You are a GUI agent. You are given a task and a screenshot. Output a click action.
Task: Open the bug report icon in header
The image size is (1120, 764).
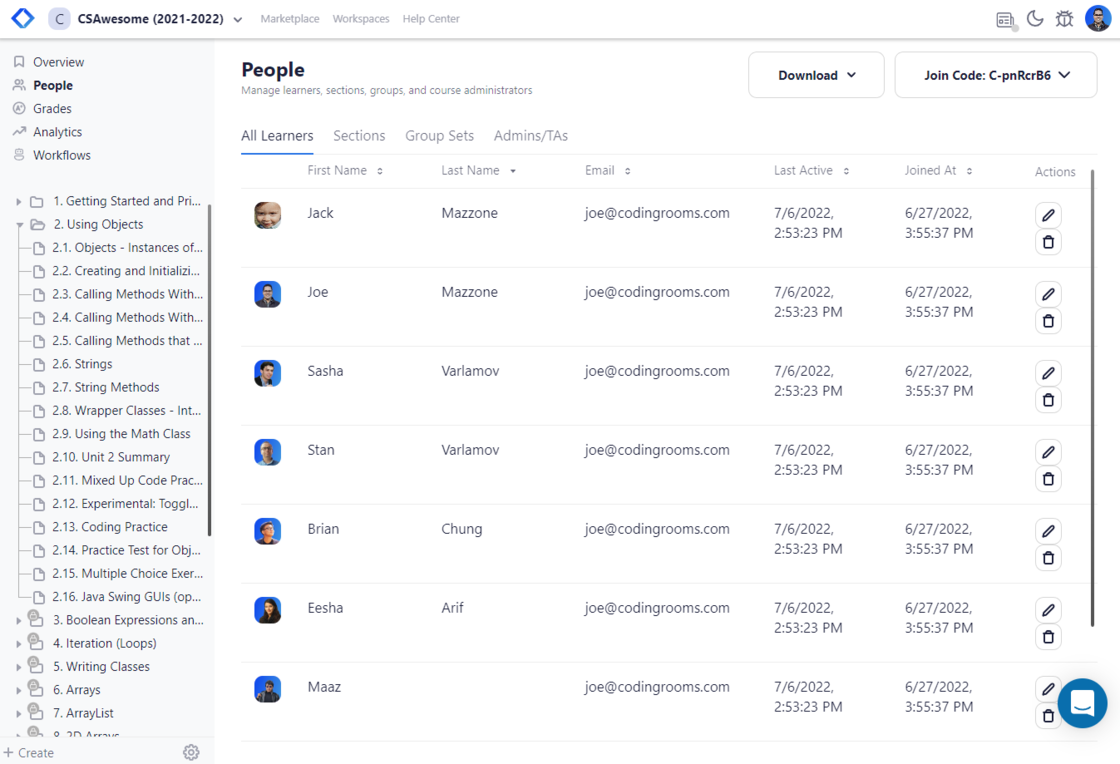(1064, 19)
